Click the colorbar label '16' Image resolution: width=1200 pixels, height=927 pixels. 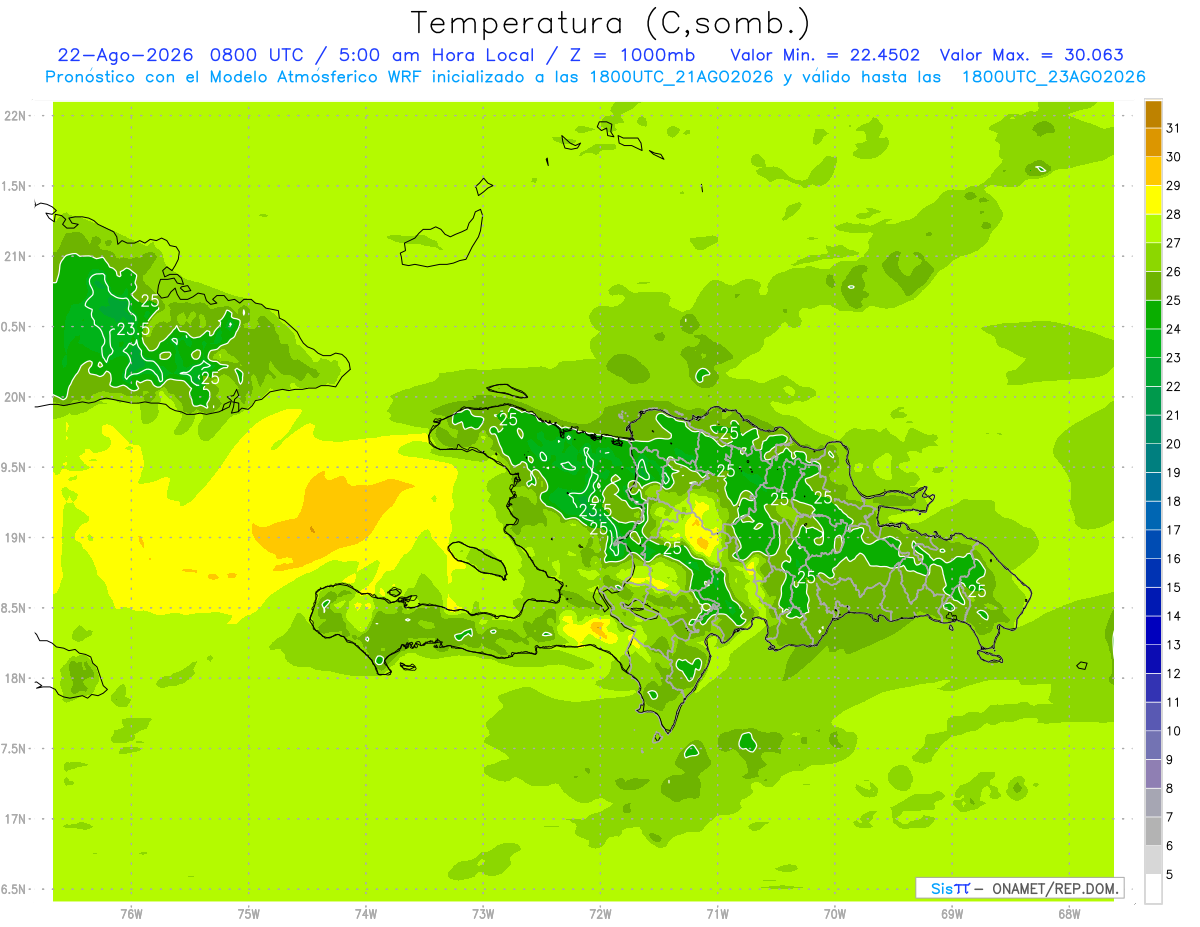pyautogui.click(x=1174, y=558)
